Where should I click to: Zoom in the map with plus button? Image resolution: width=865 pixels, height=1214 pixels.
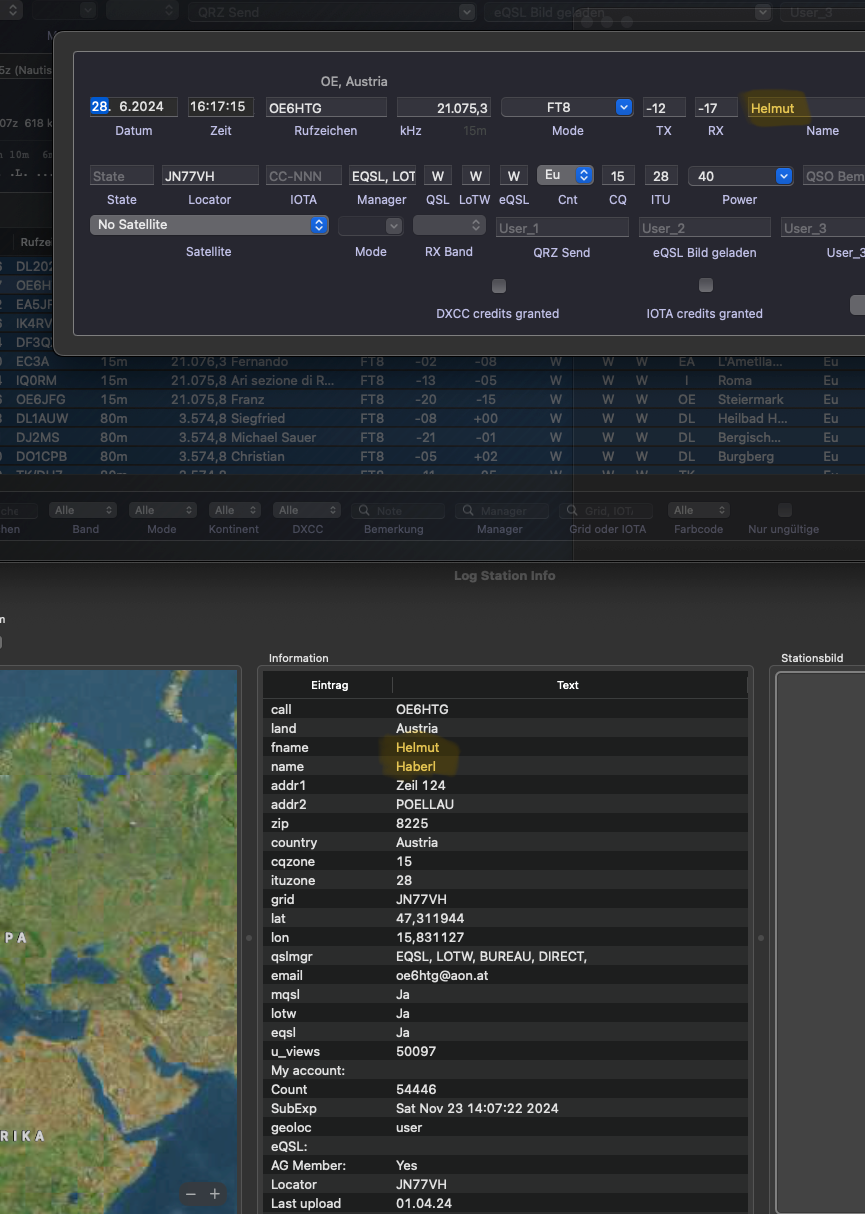[214, 1194]
